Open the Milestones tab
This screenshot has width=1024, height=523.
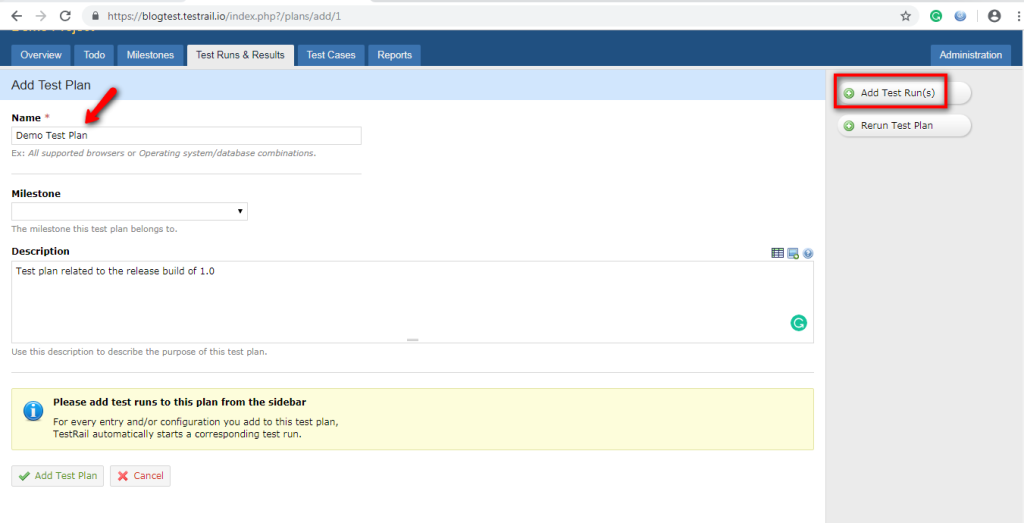coord(150,55)
